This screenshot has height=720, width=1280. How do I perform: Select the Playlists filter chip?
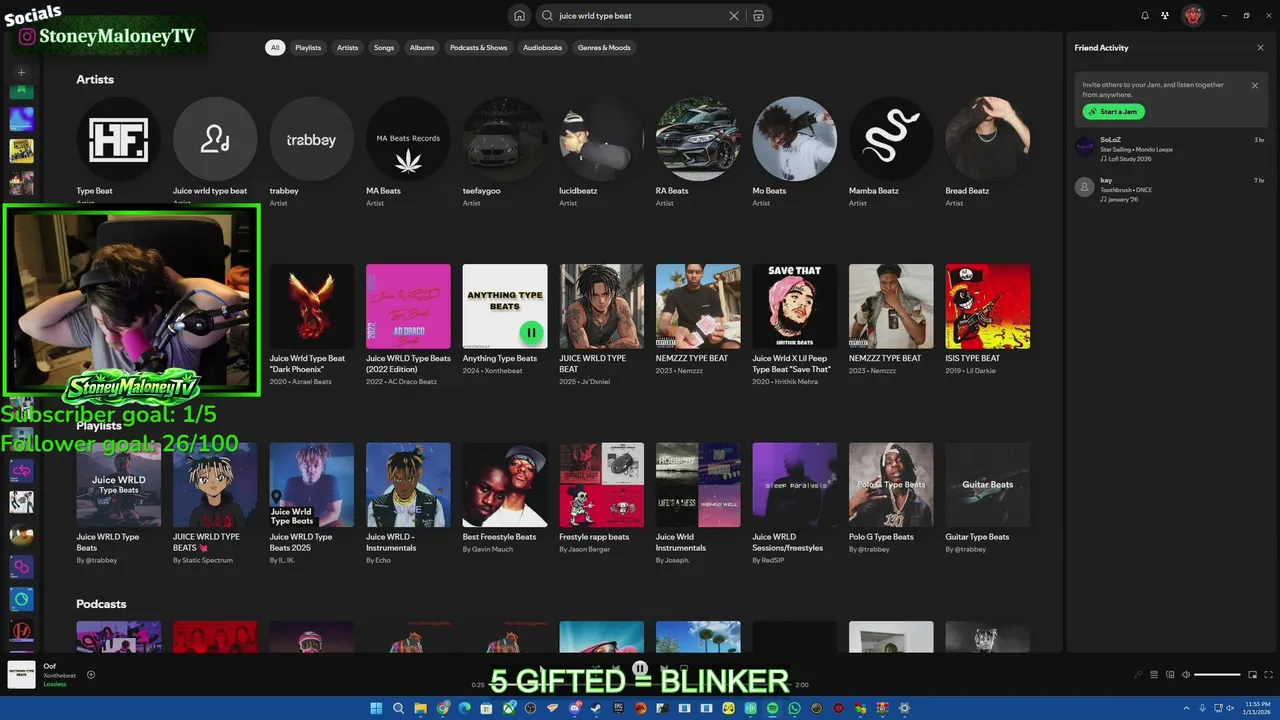[x=308, y=47]
